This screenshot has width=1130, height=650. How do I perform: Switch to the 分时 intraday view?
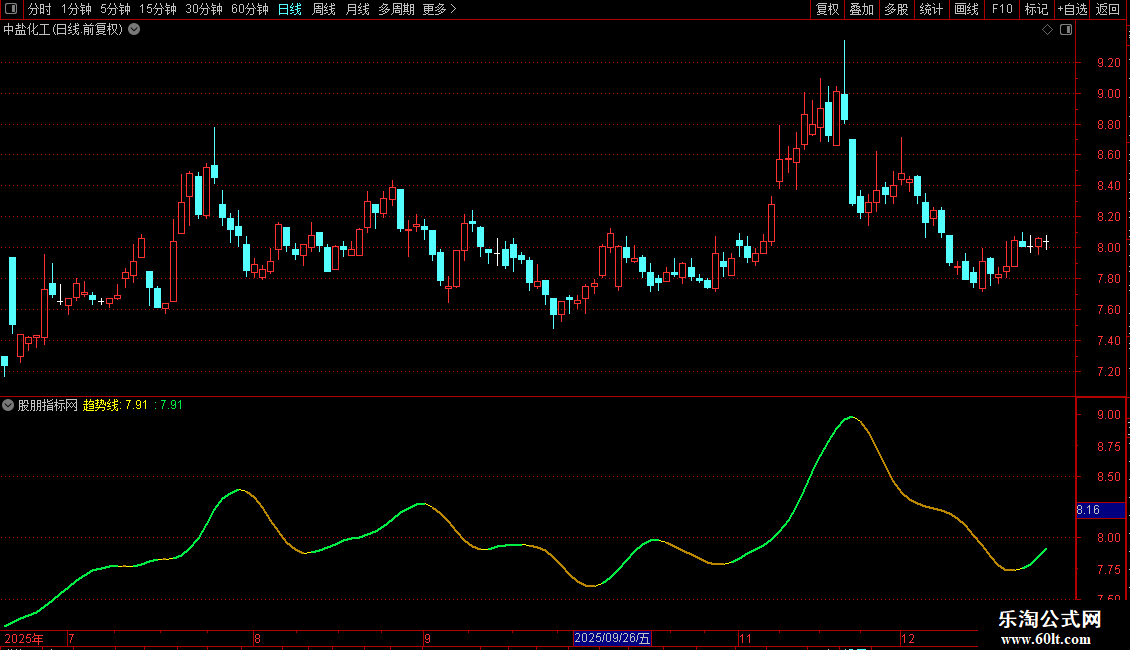[40, 9]
